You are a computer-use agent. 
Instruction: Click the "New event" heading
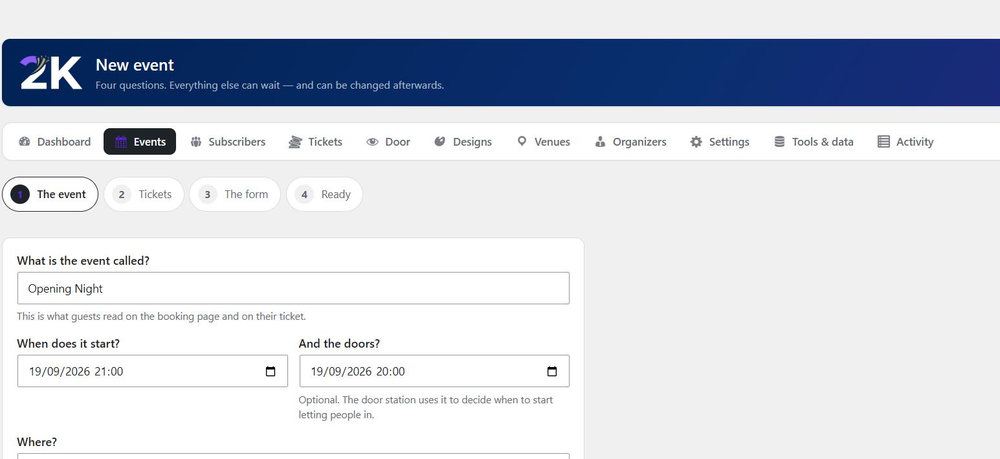point(135,65)
